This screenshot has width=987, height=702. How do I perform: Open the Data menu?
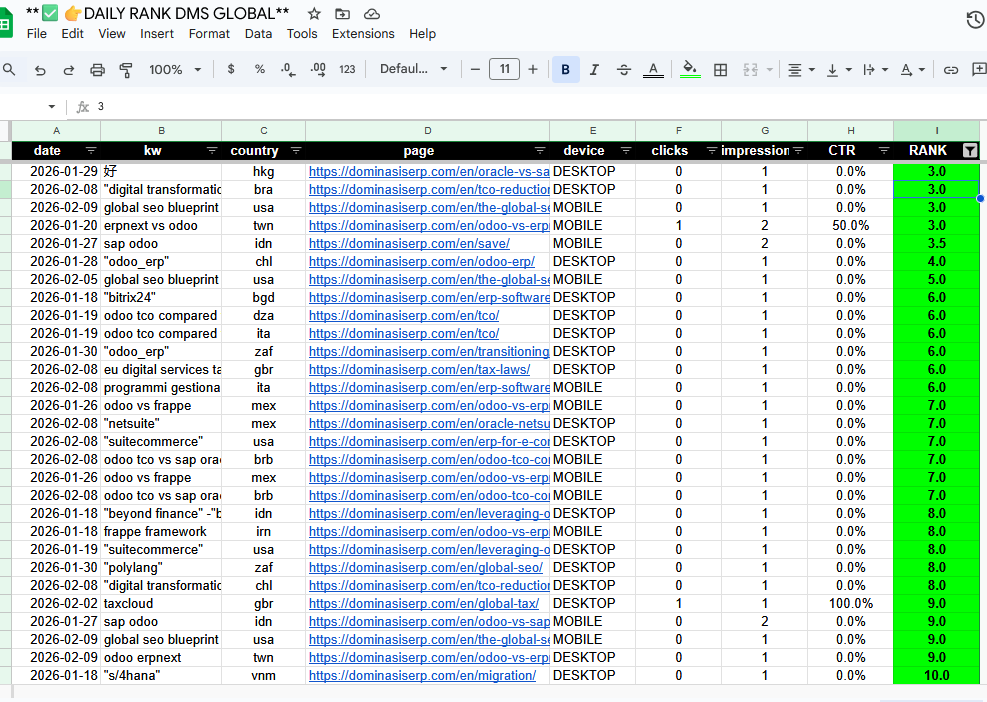(258, 34)
